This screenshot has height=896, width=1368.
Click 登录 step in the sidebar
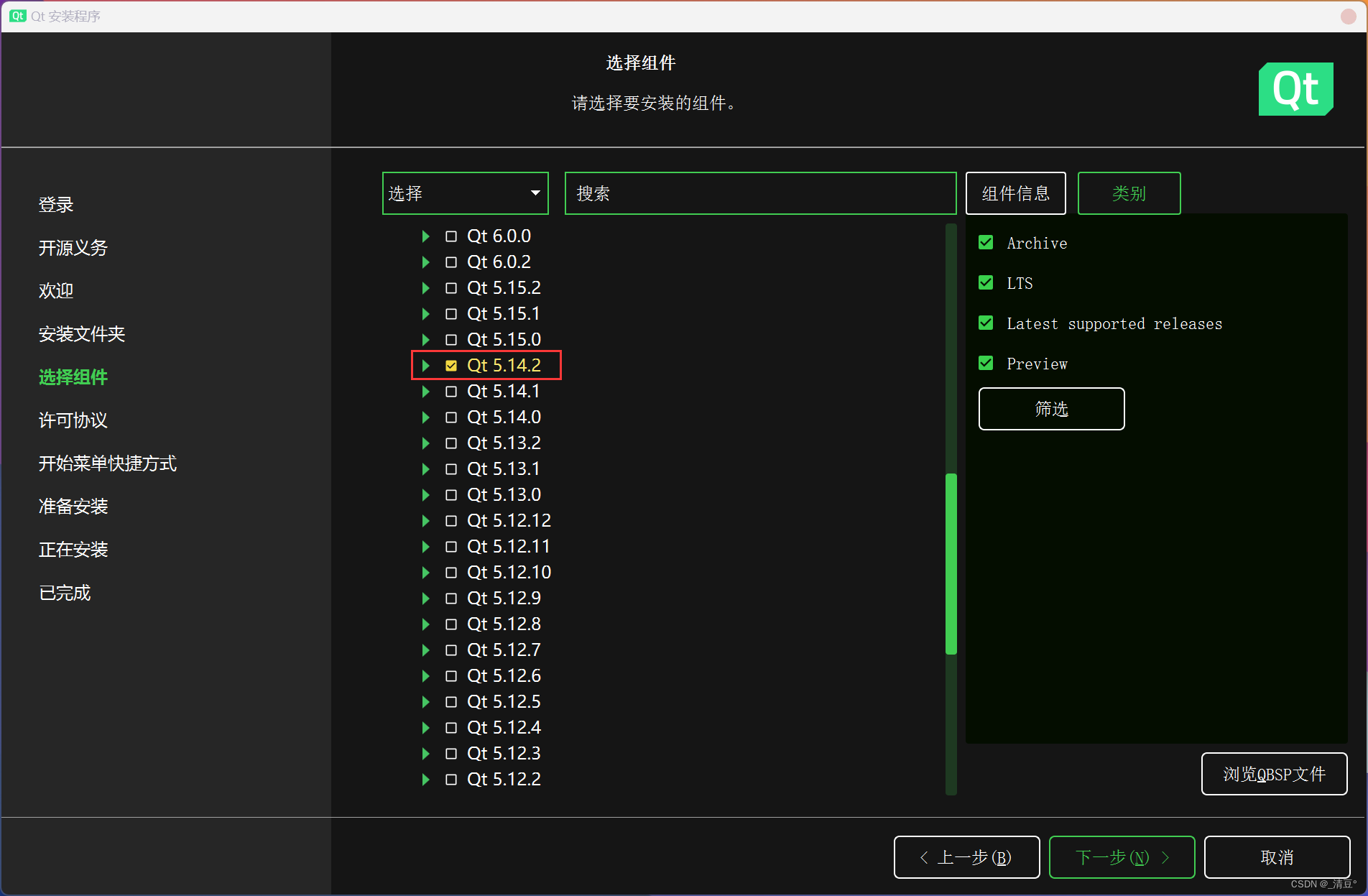(x=56, y=205)
